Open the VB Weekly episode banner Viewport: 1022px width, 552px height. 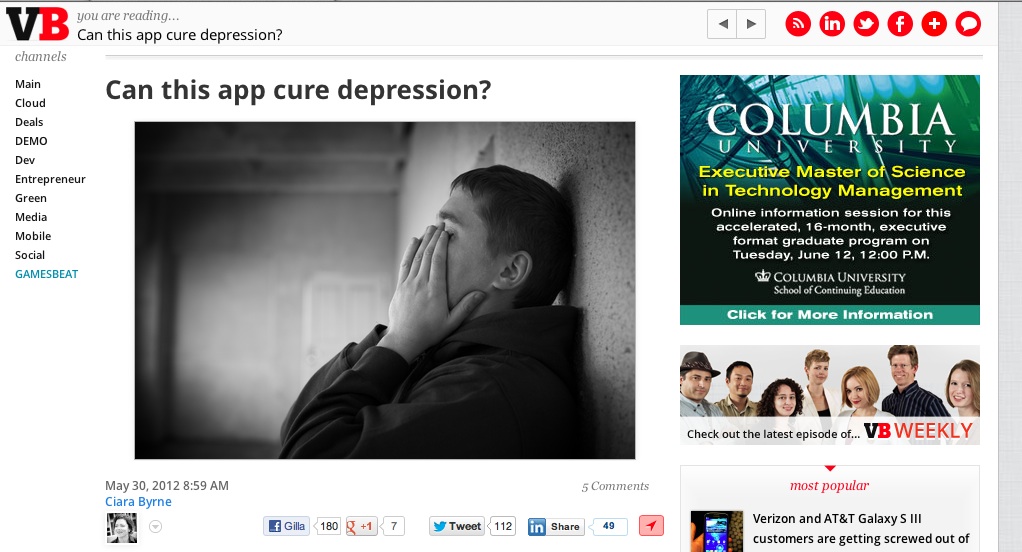point(830,395)
